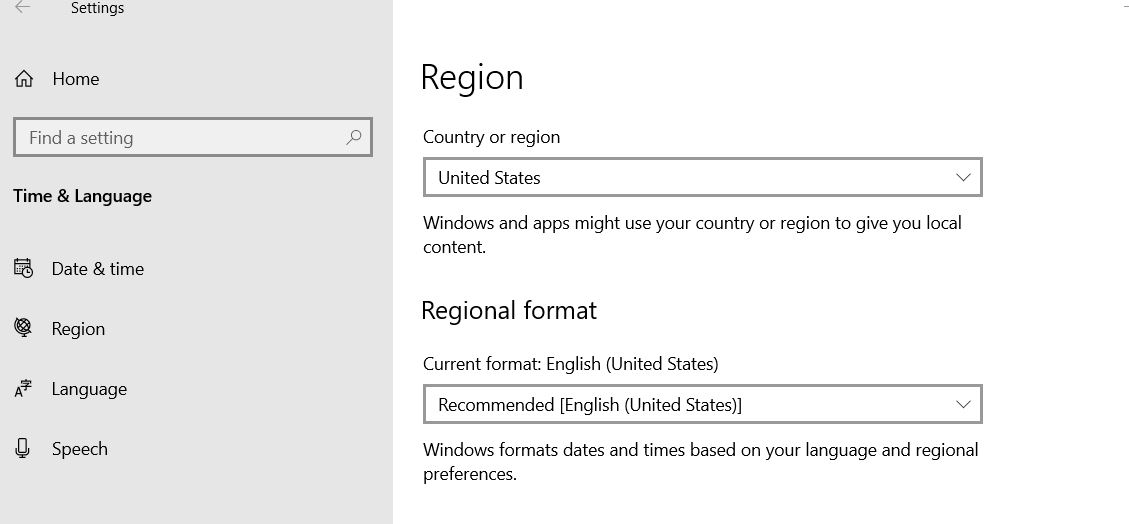Image resolution: width=1129 pixels, height=524 pixels.
Task: Expand the United States dropdown chevron
Action: [x=963, y=177]
